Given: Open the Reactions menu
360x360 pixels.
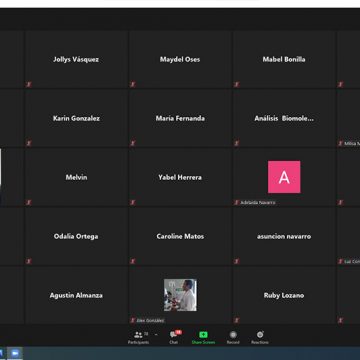Looking at the screenshot, I should [x=260, y=337].
